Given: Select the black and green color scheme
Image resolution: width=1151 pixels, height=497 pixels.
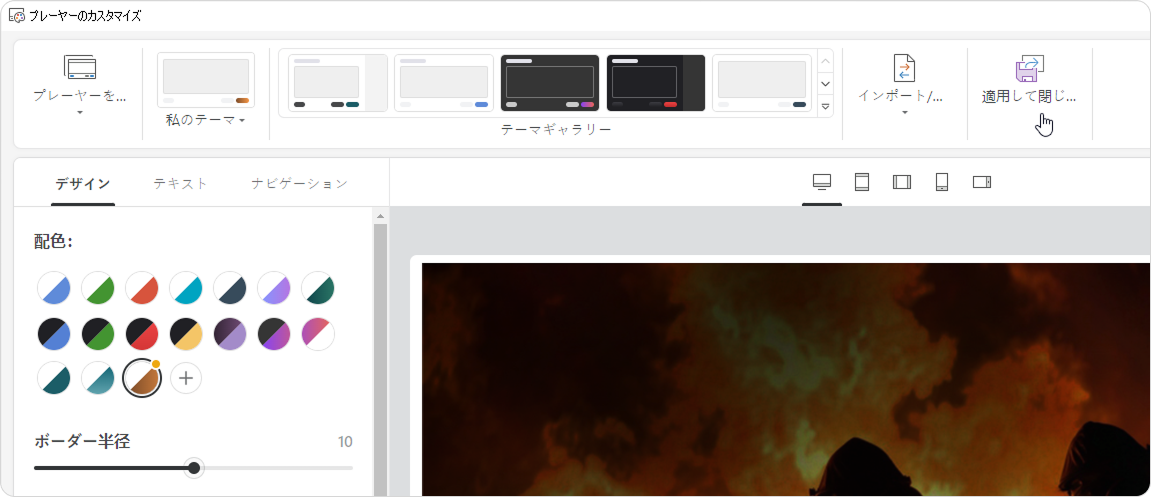Looking at the screenshot, I should click(x=98, y=333).
